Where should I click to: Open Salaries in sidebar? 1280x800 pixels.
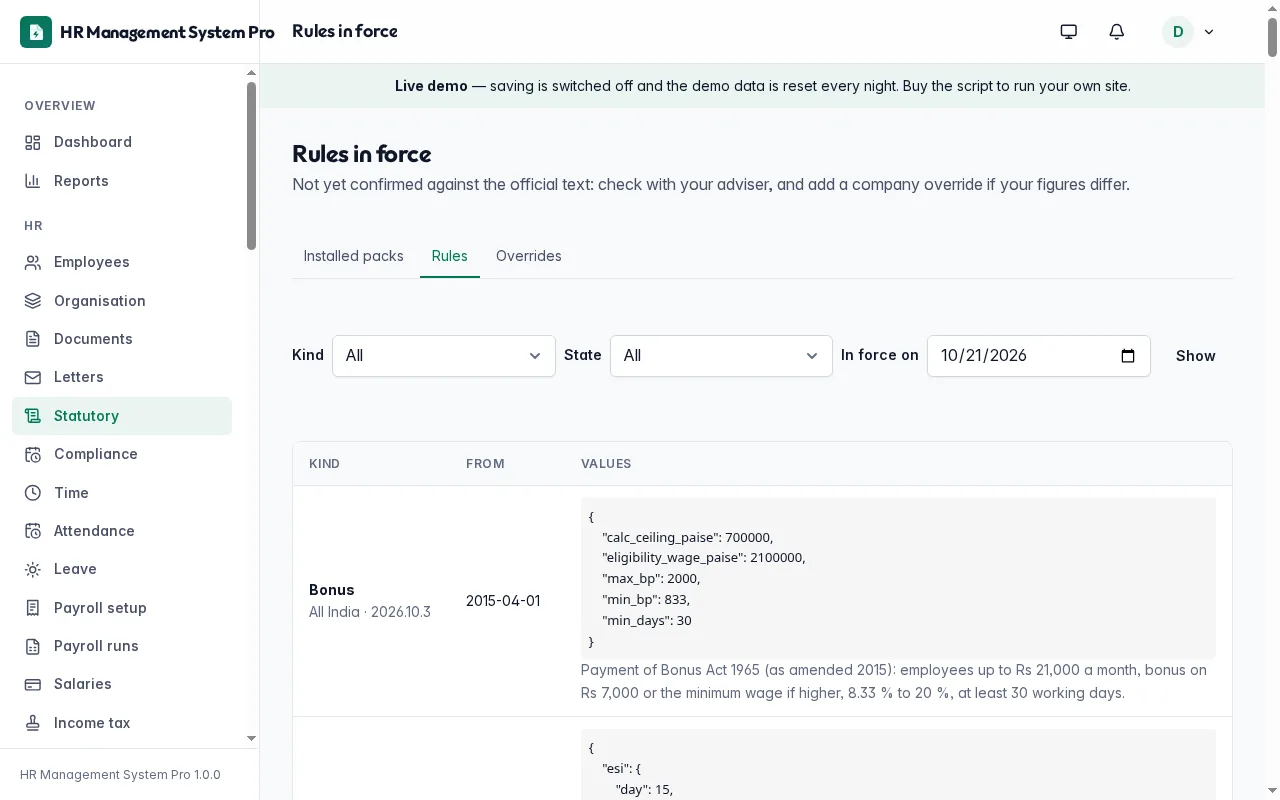coord(122,684)
